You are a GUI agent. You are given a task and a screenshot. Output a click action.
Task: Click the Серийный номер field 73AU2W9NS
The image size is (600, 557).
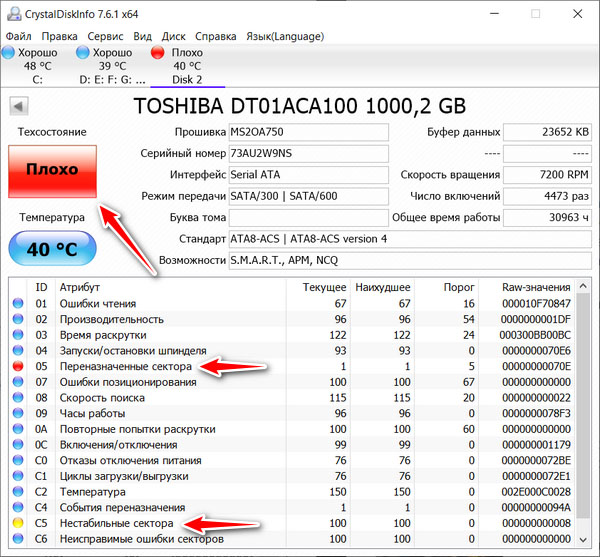click(x=308, y=153)
